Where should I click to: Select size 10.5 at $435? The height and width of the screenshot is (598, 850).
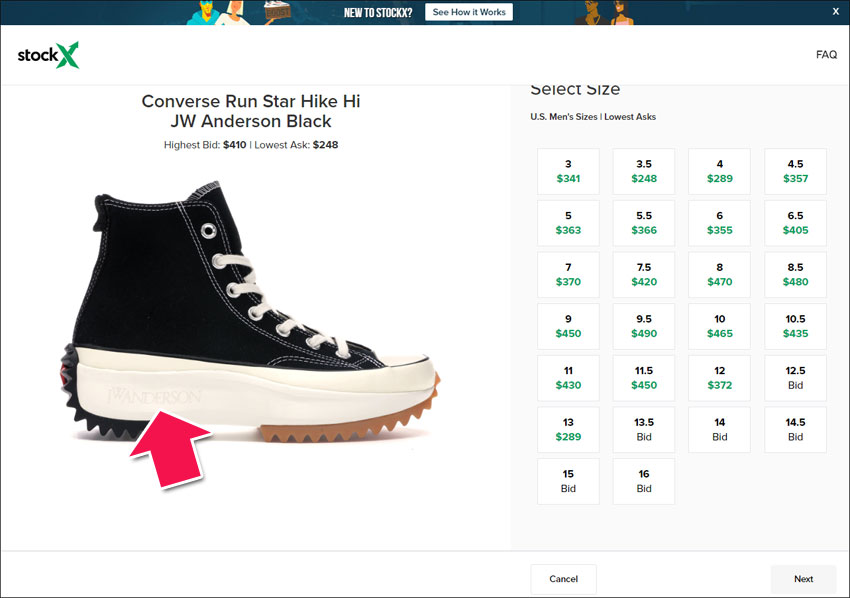795,326
